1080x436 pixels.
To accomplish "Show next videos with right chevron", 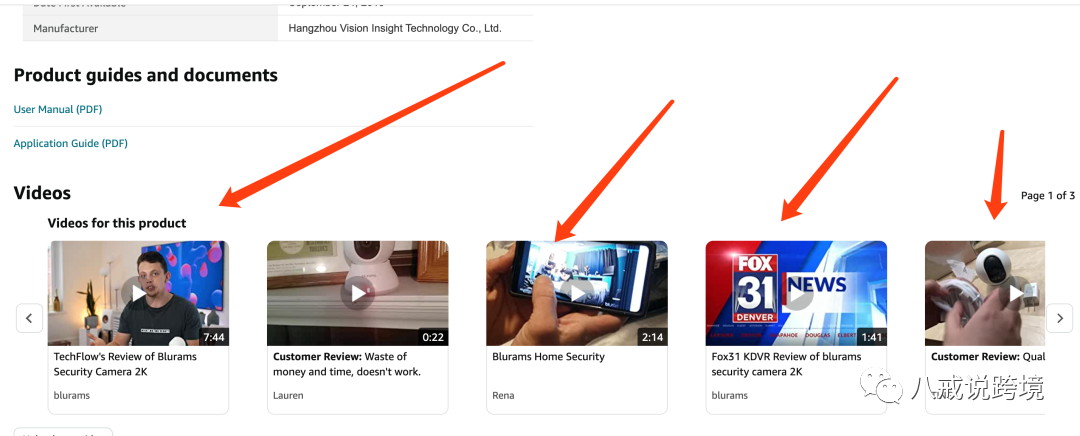I will 1059,318.
